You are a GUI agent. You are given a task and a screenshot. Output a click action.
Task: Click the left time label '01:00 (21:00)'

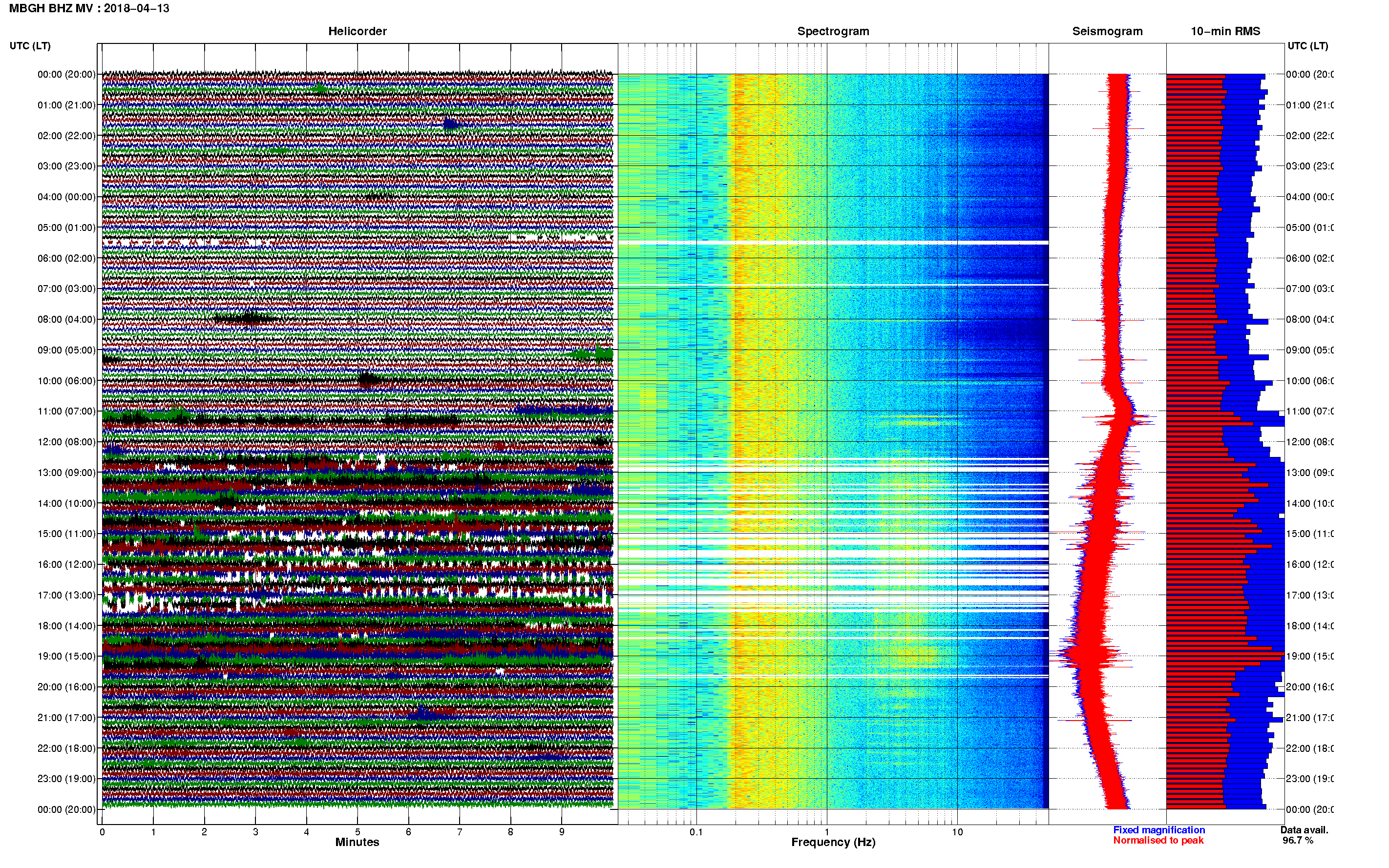coord(66,105)
